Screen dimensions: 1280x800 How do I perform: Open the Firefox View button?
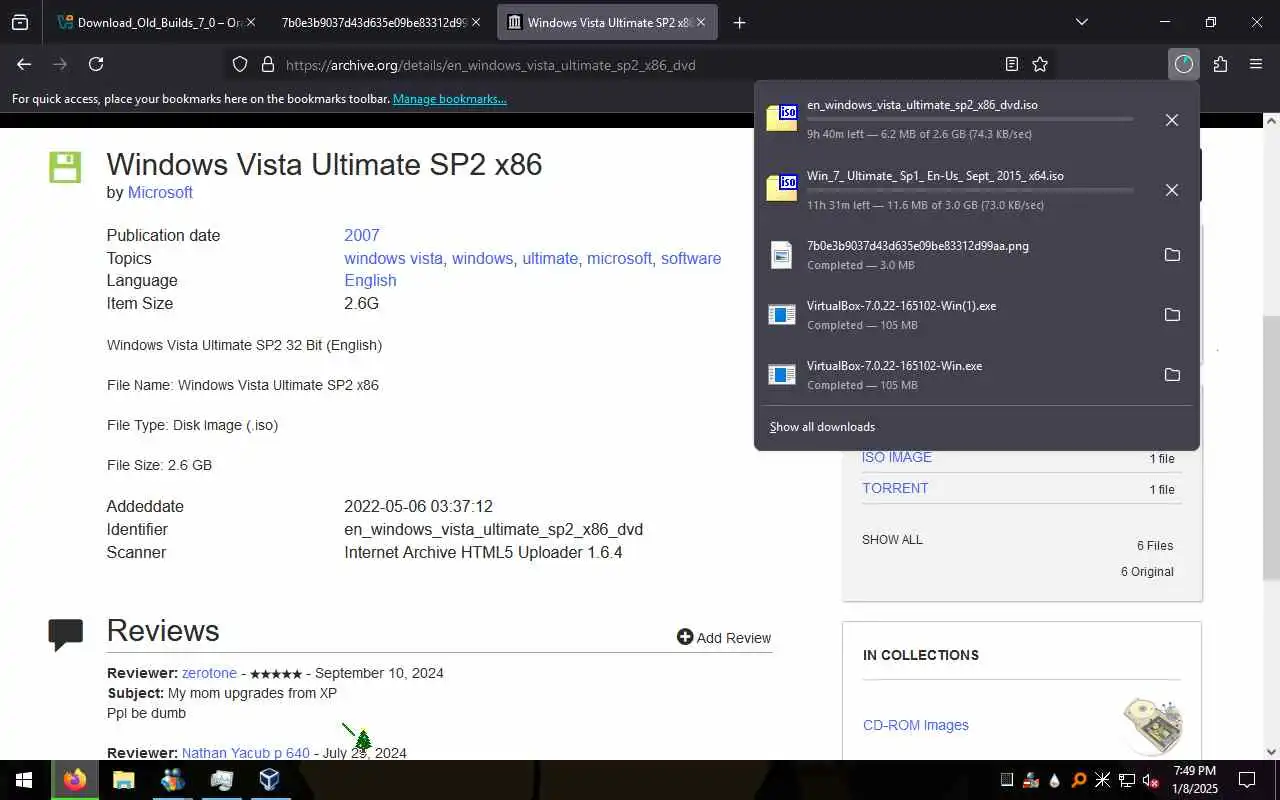coord(20,22)
